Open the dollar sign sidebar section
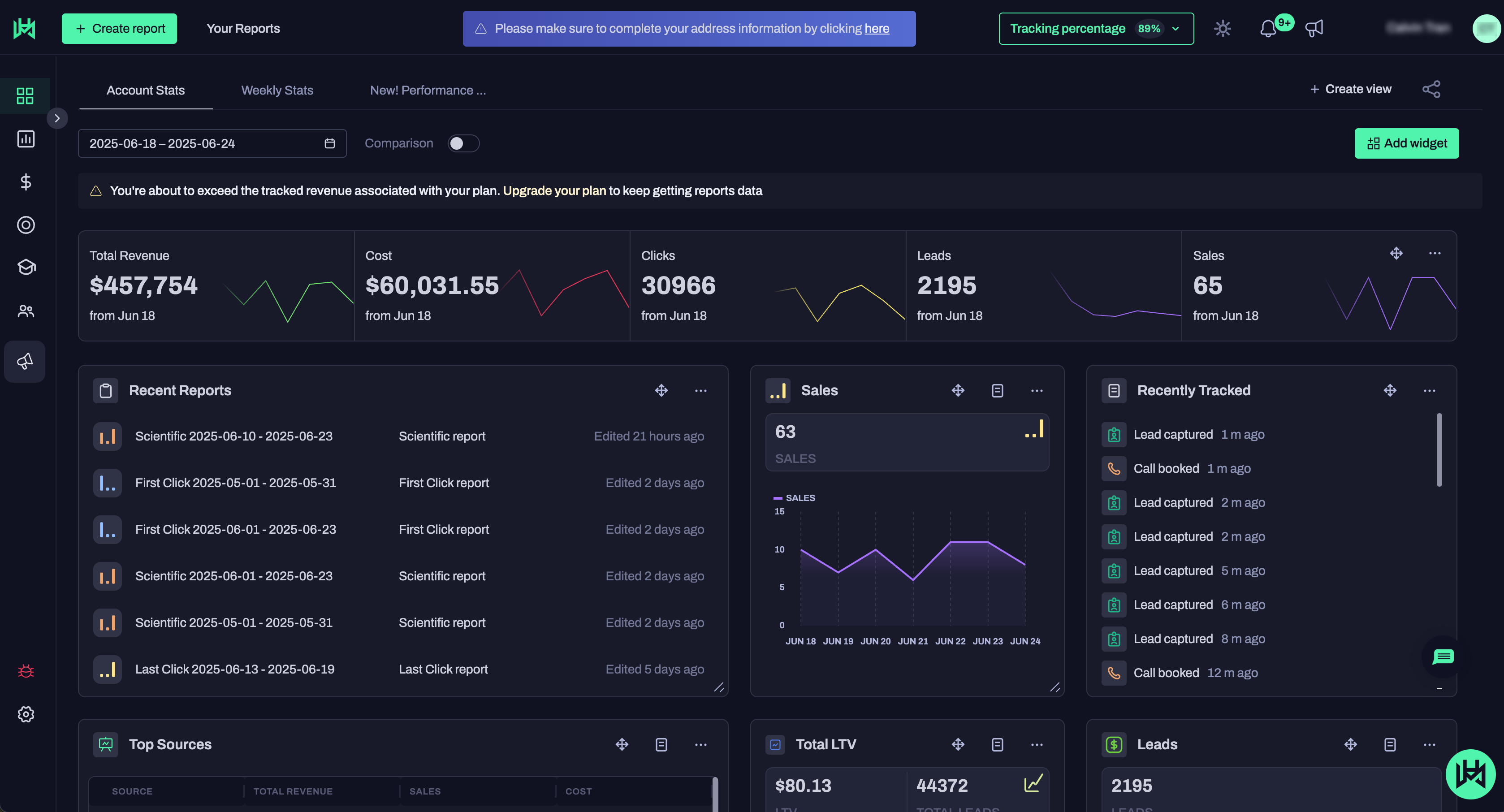1504x812 pixels. [x=26, y=182]
